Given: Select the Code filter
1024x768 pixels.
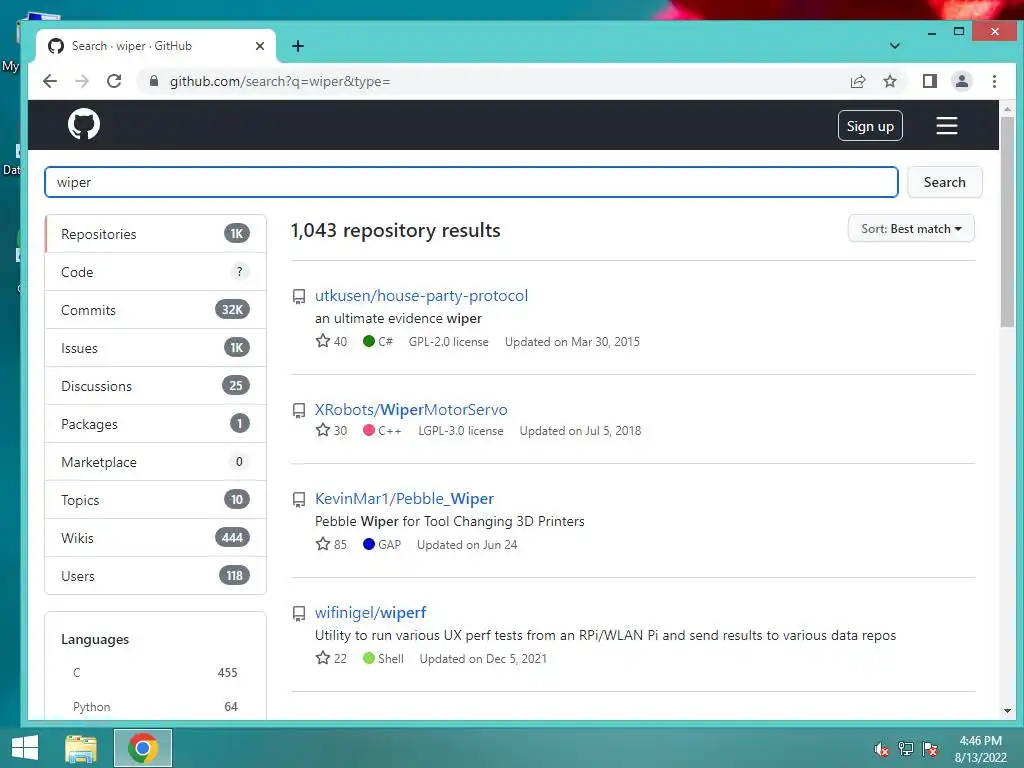Looking at the screenshot, I should [x=155, y=272].
